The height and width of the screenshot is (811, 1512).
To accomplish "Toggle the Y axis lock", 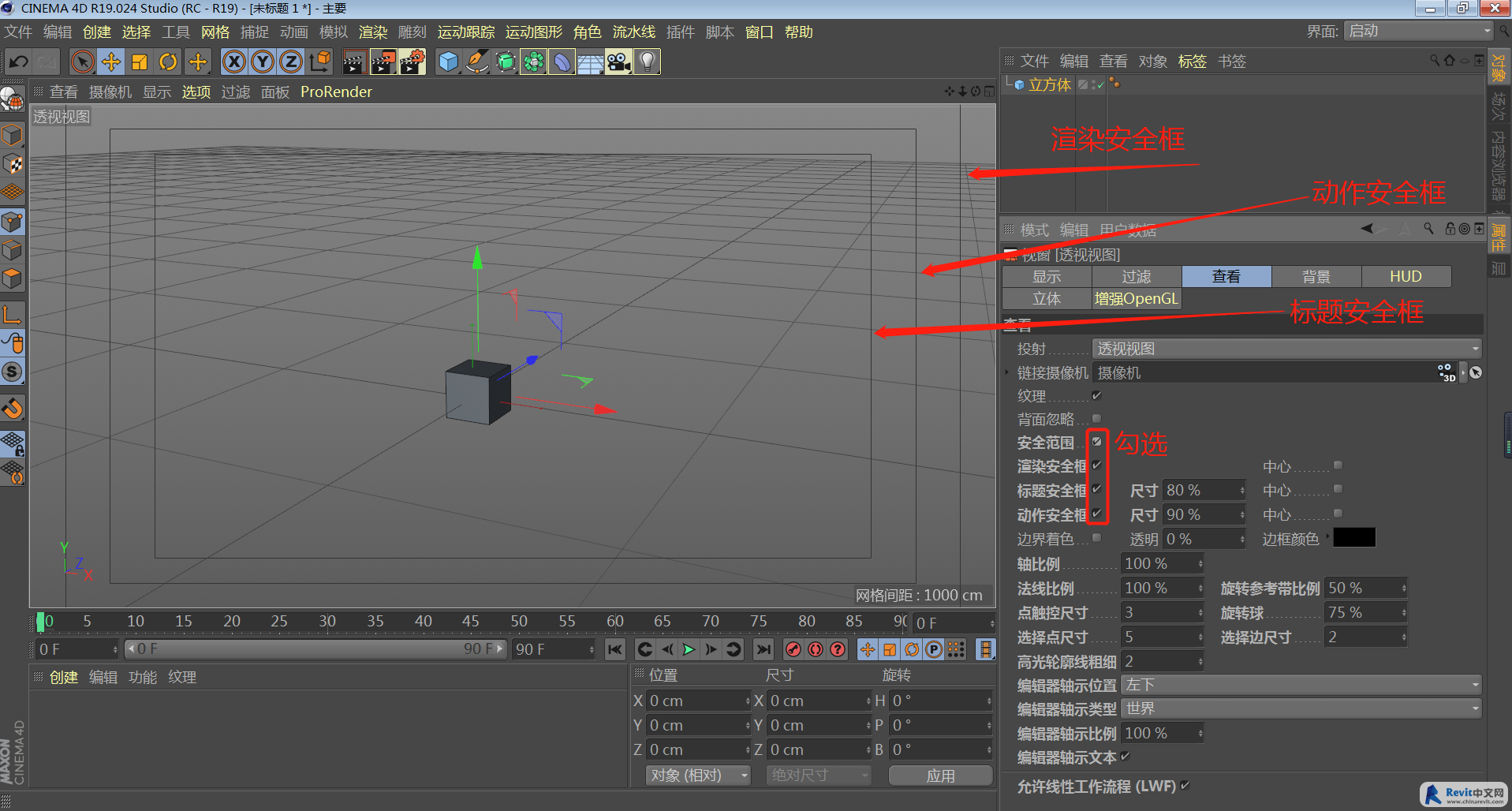I will [262, 62].
